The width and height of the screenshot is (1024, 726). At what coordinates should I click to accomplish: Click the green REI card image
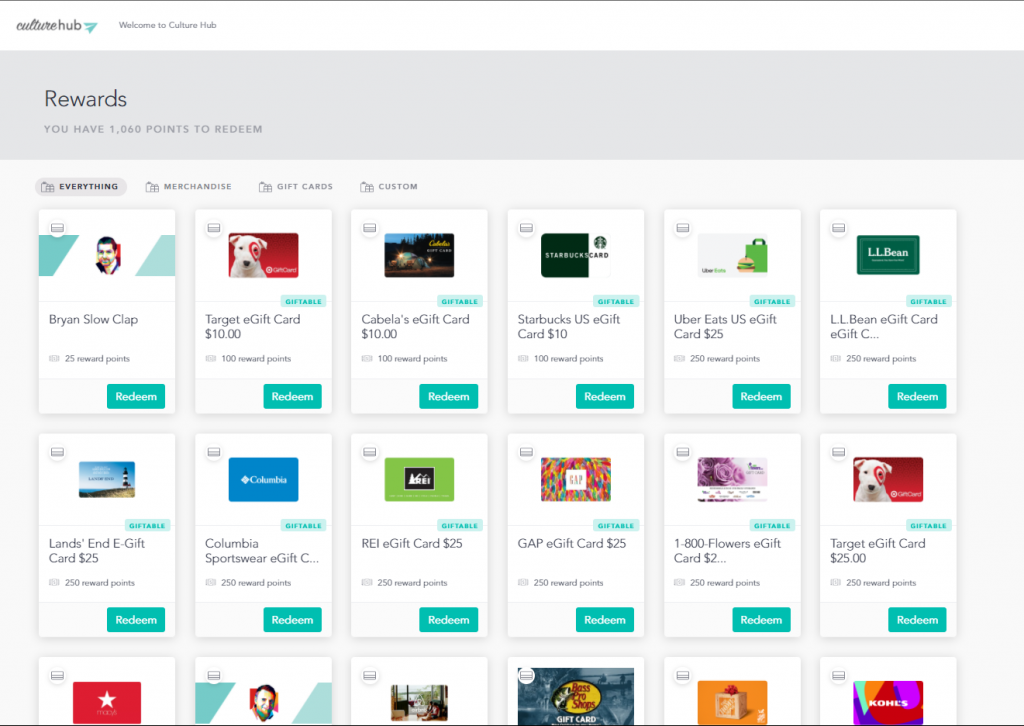point(419,479)
